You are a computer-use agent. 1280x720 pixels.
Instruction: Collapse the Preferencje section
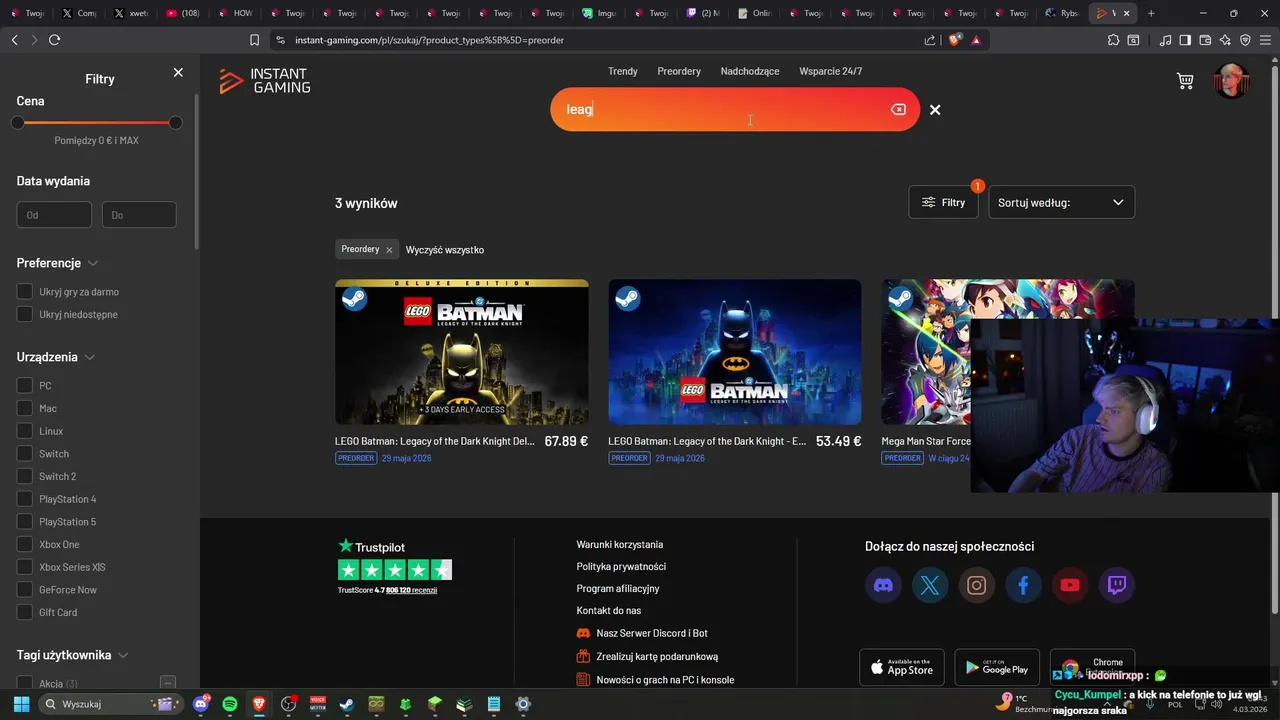93,263
